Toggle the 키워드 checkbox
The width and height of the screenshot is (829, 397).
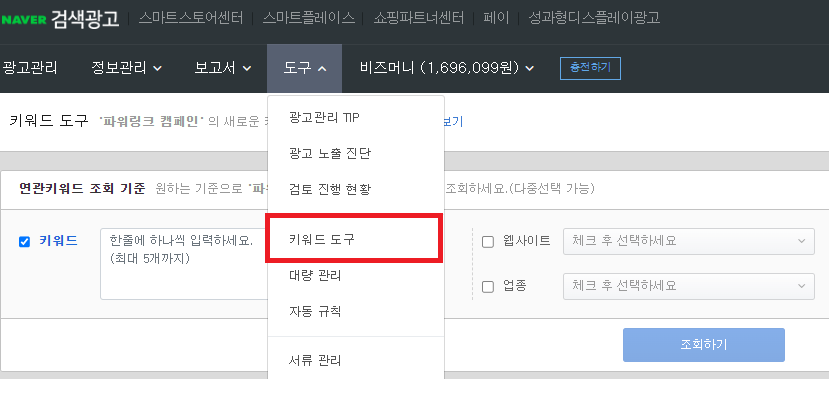coord(24,242)
